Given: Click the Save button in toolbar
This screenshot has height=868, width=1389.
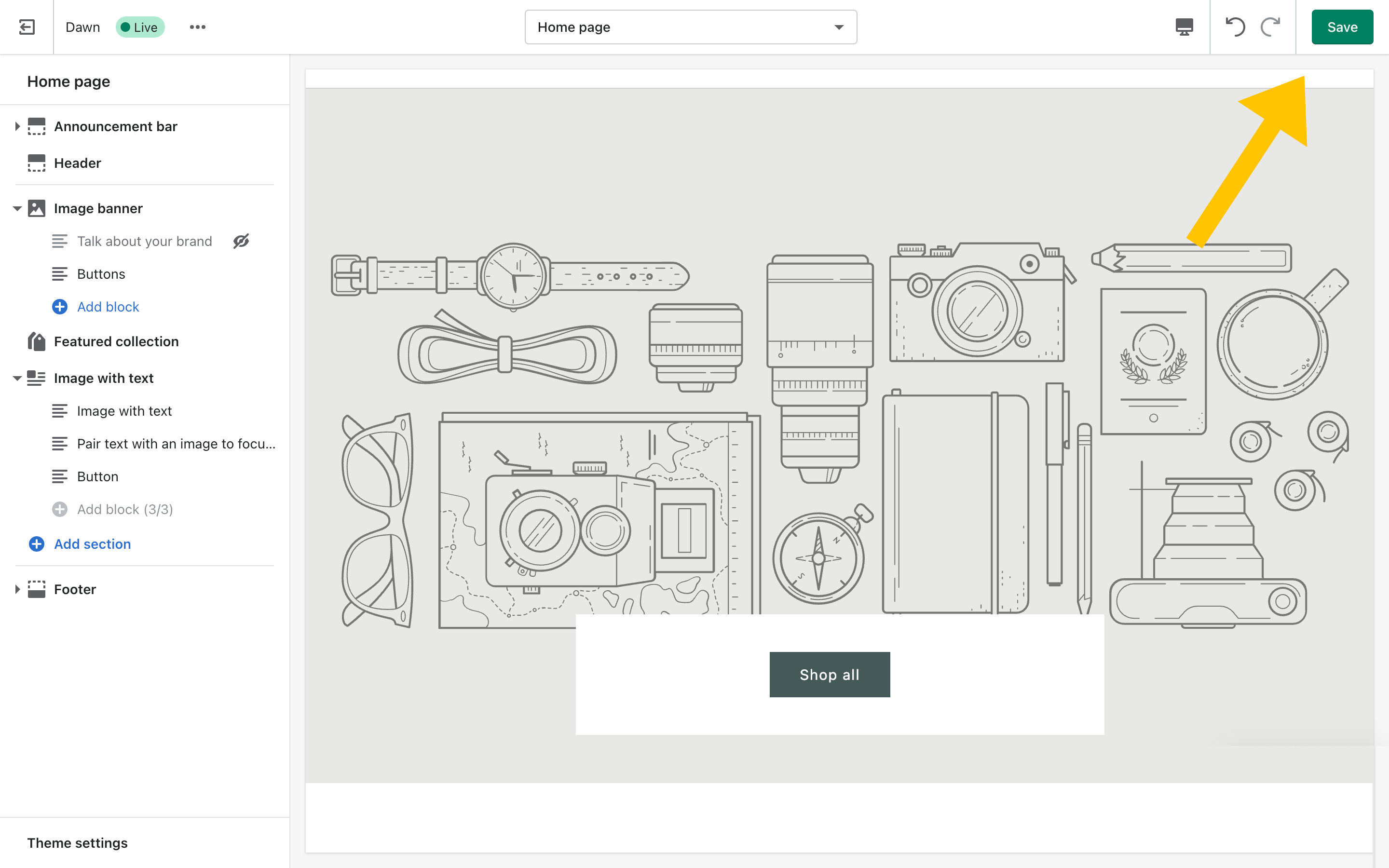Looking at the screenshot, I should tap(1343, 26).
